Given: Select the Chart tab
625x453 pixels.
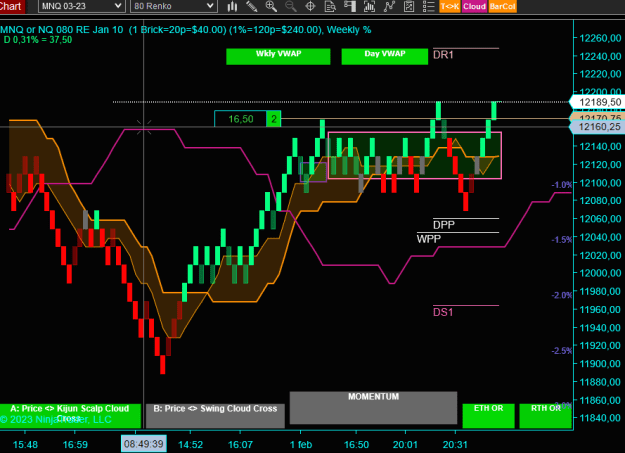Looking at the screenshot, I should (x=11, y=6).
